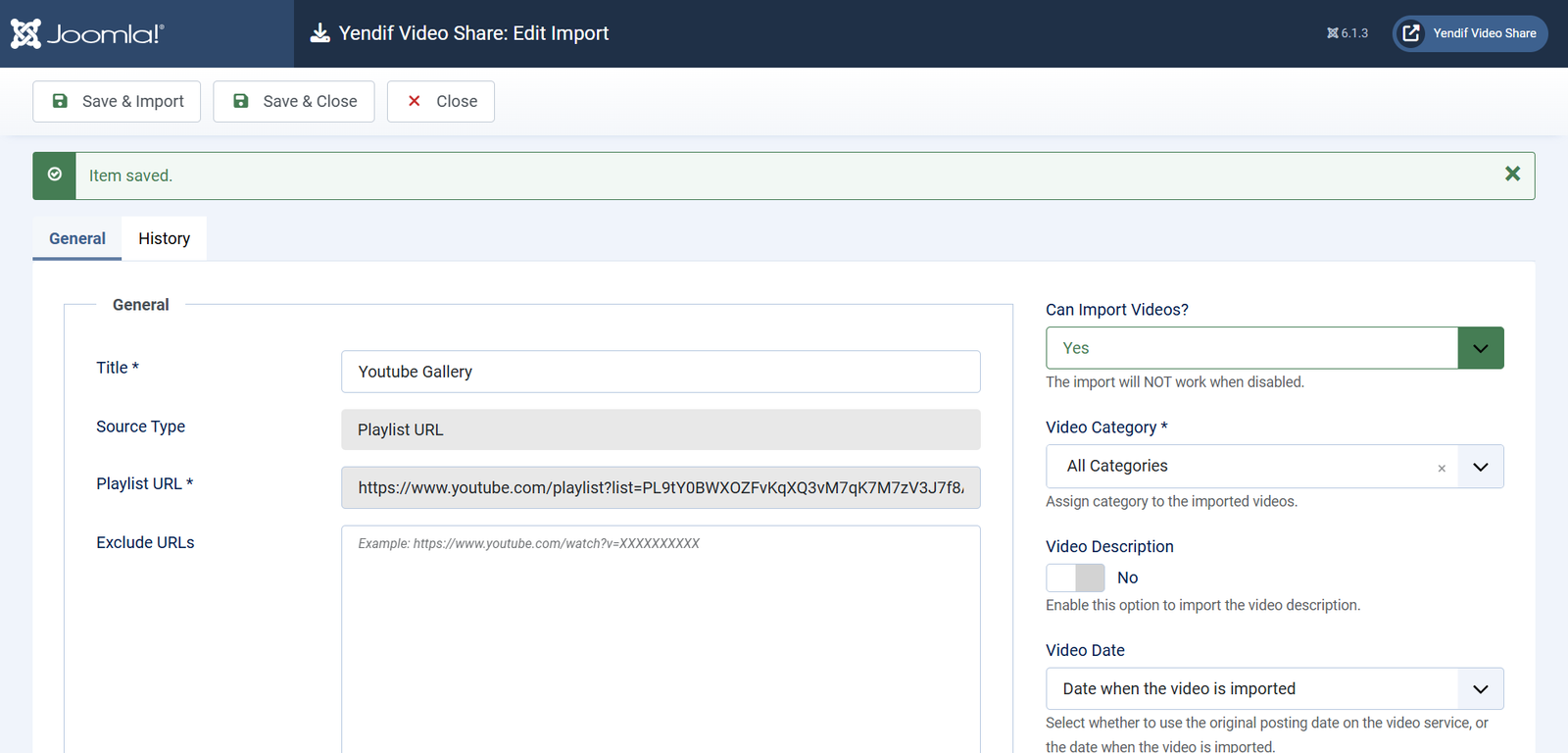Click Save & Import button
The width and height of the screenshot is (1568, 753).
coord(117,101)
